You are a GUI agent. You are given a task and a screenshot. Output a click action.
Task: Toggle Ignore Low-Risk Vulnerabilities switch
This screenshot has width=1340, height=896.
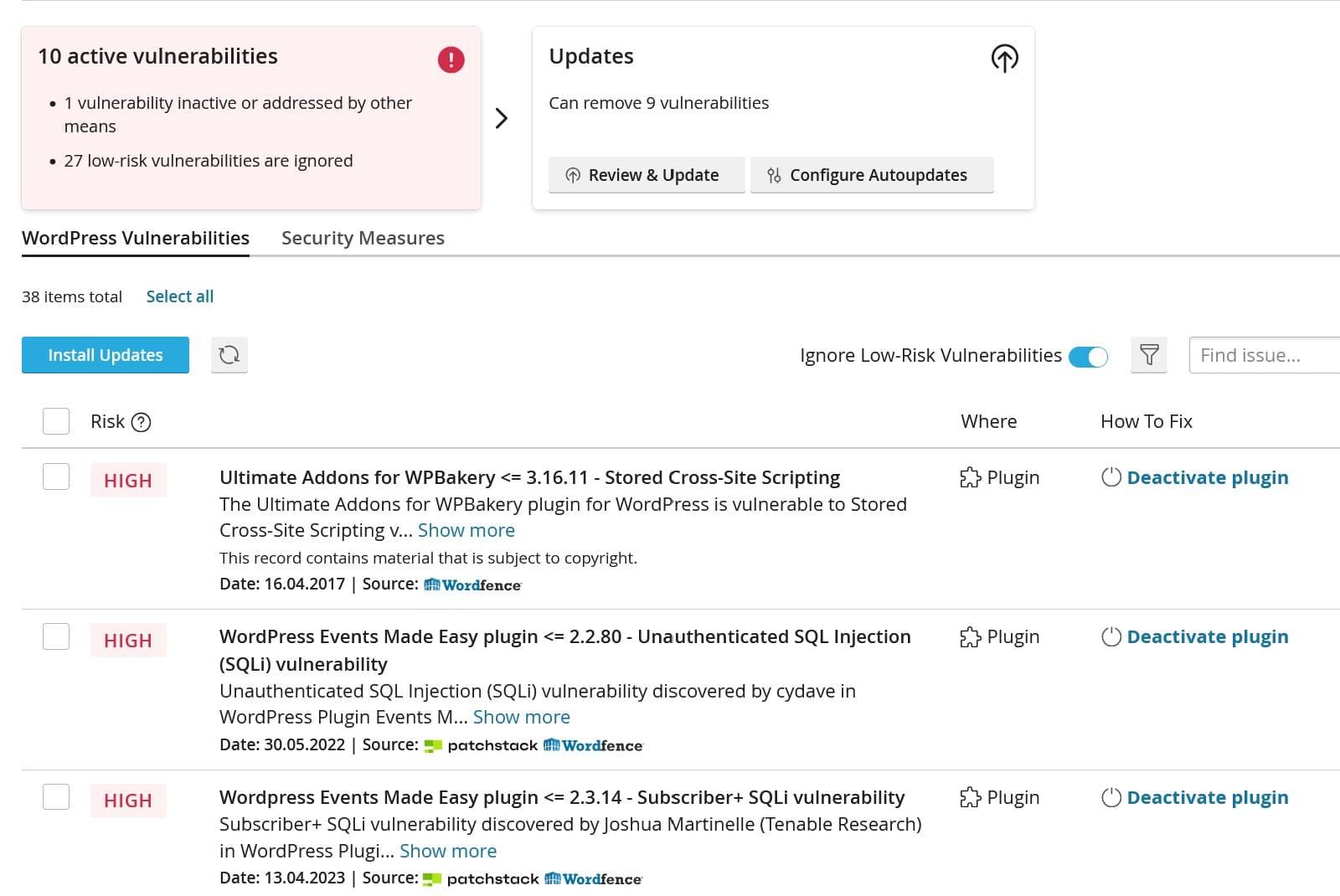click(x=1088, y=356)
